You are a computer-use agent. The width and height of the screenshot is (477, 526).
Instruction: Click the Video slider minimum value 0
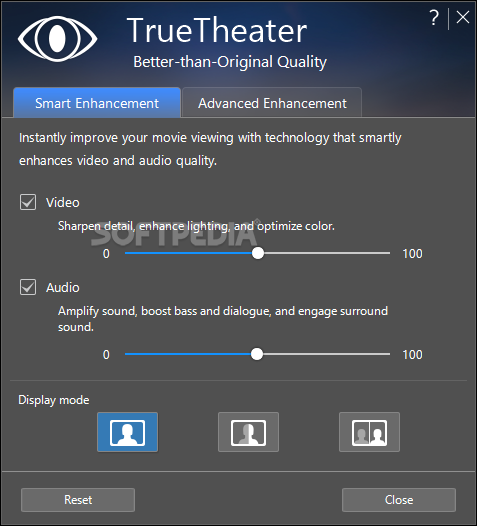[x=106, y=254]
